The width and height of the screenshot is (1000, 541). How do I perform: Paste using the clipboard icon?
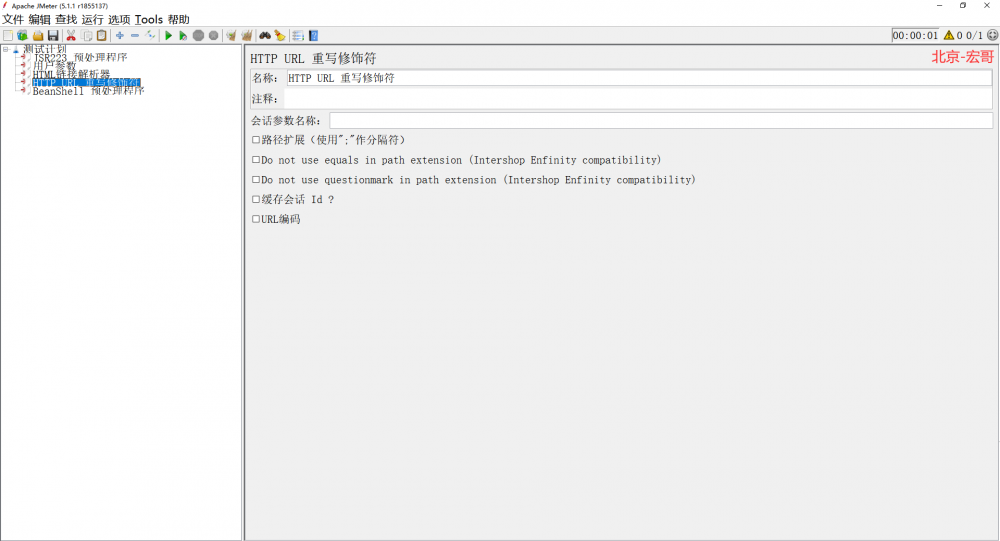(101, 36)
